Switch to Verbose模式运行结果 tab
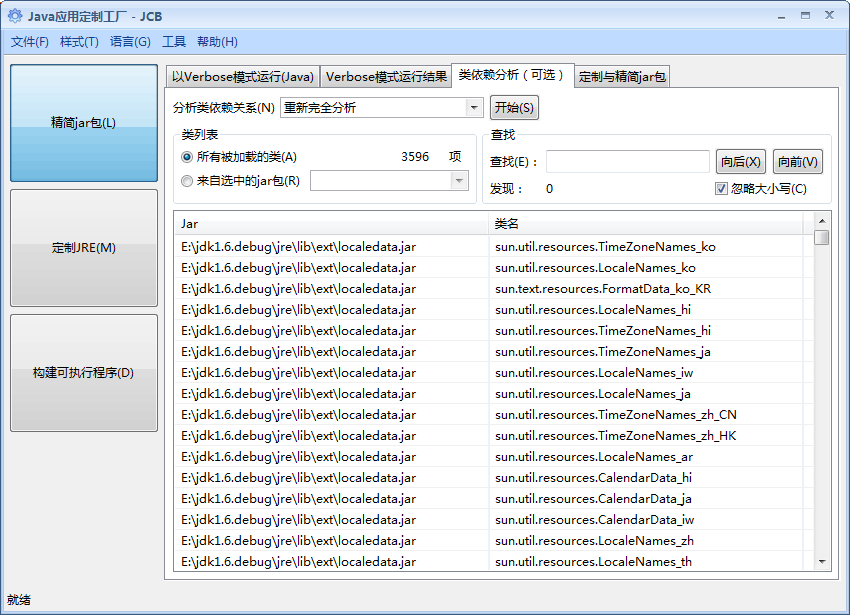850x615 pixels. (386, 76)
